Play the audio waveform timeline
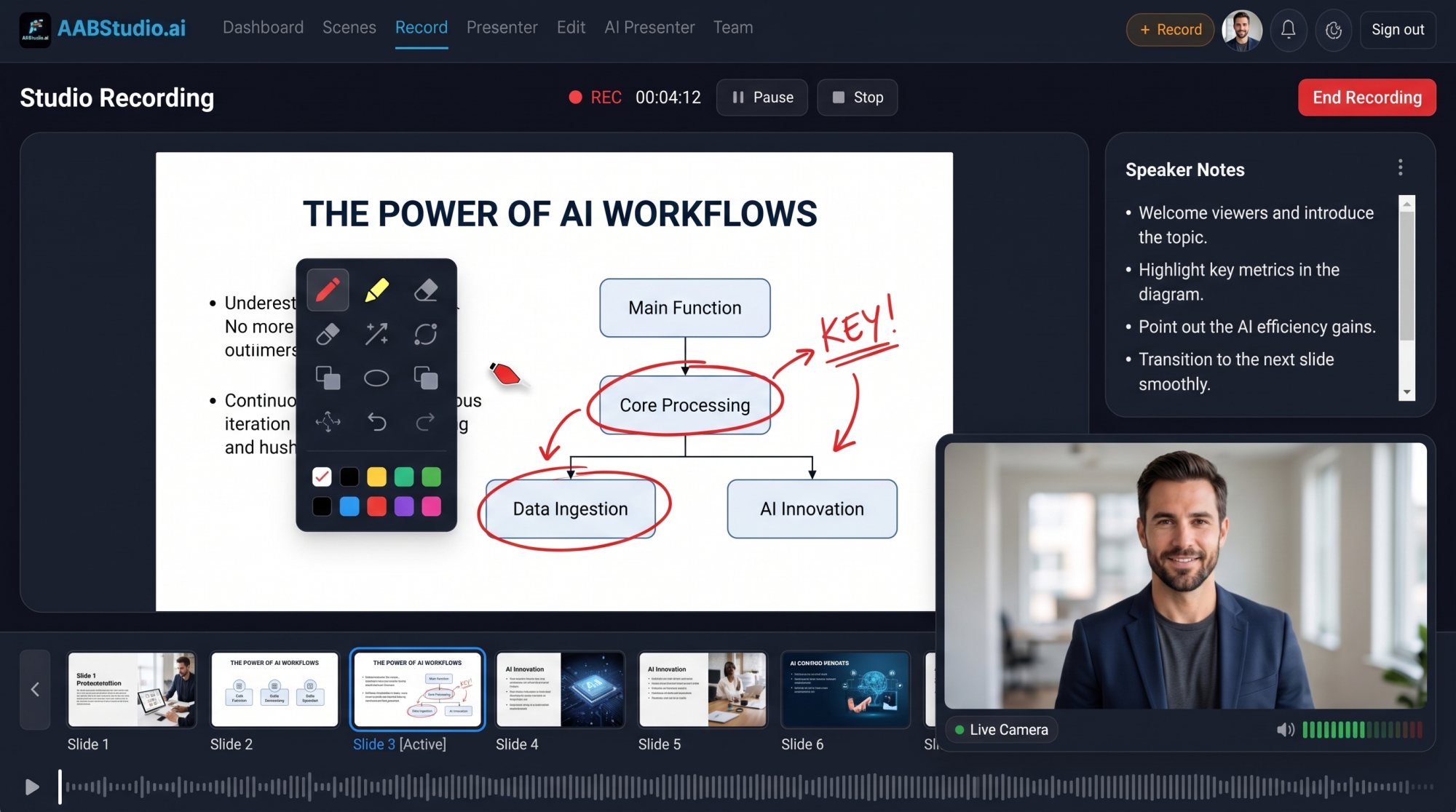The width and height of the screenshot is (1456, 812). 31,787
